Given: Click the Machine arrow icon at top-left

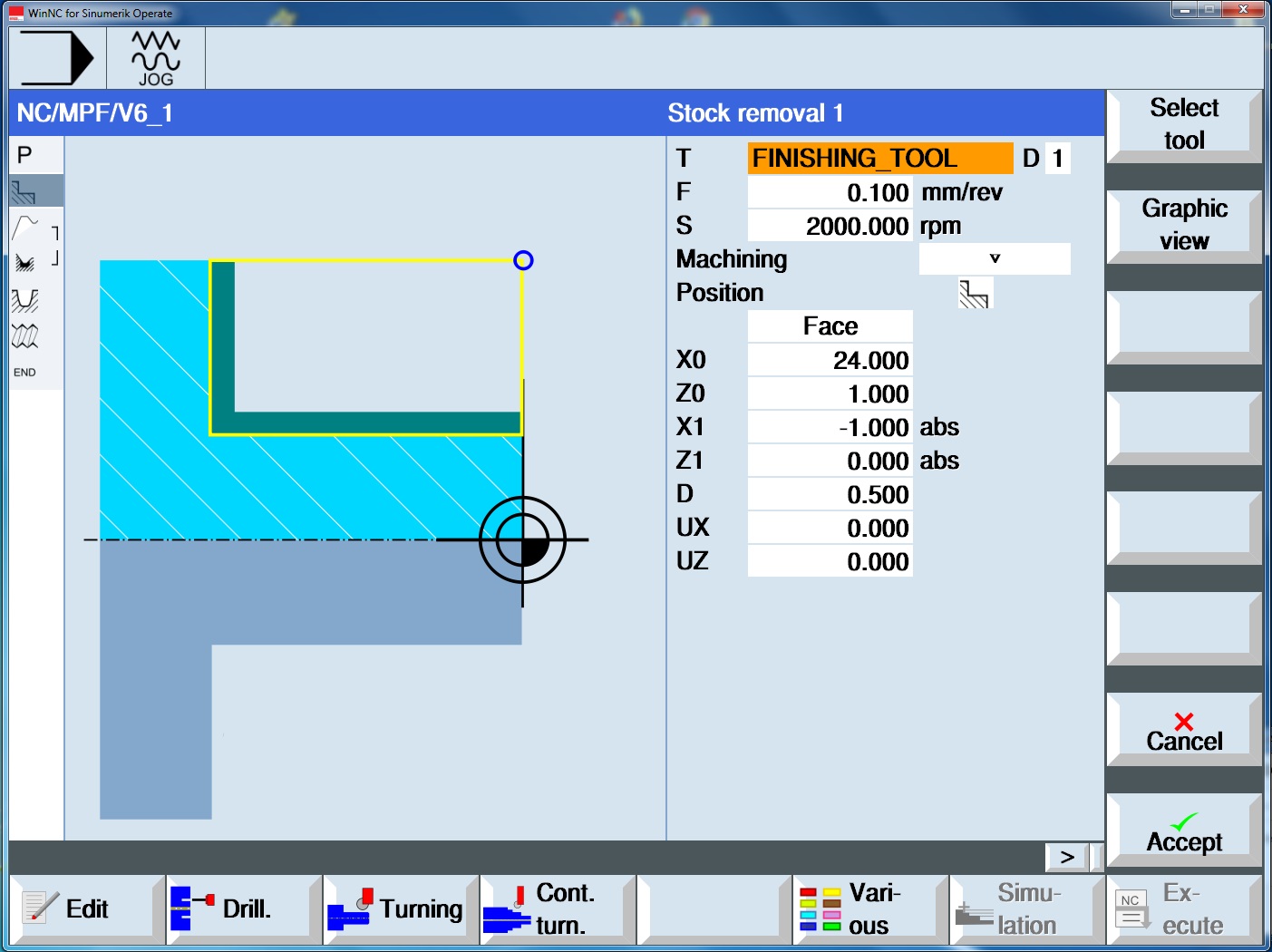Looking at the screenshot, I should (x=56, y=58).
